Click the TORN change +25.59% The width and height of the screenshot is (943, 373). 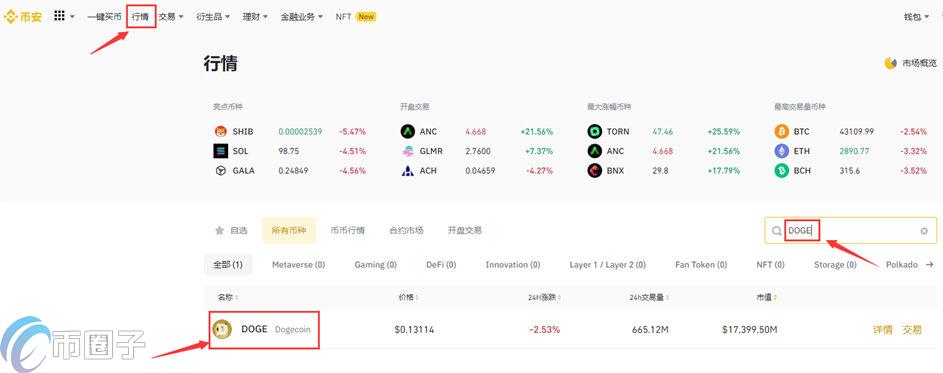(x=723, y=132)
